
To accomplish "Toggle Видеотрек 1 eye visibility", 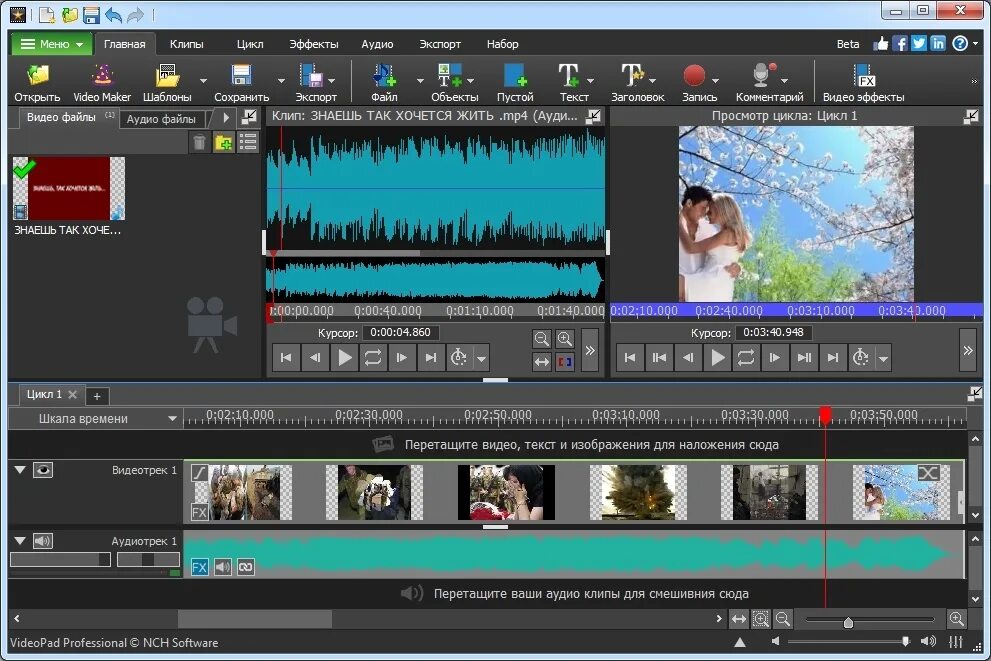I will pyautogui.click(x=43, y=470).
